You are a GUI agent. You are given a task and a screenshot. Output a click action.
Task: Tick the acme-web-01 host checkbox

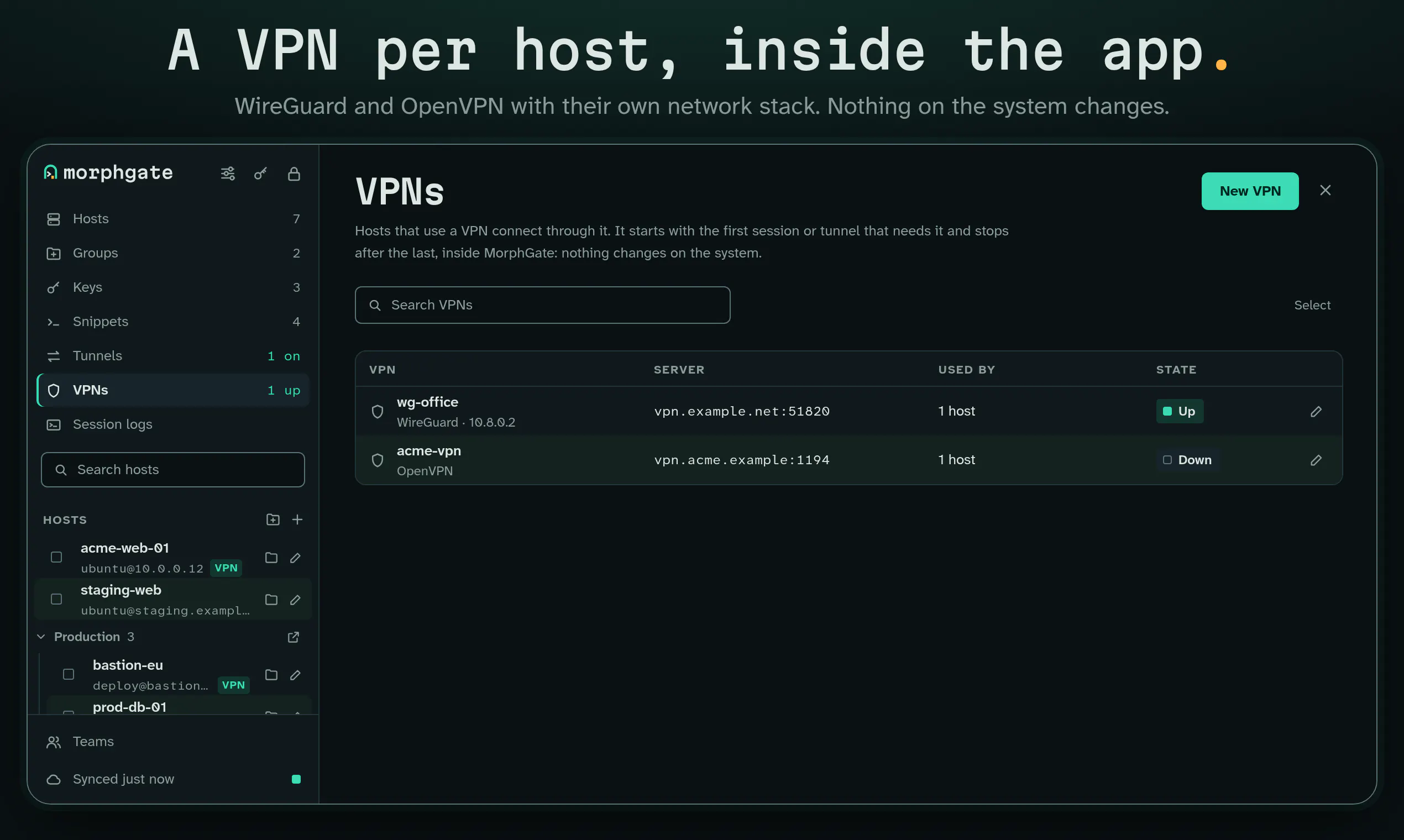pyautogui.click(x=56, y=557)
